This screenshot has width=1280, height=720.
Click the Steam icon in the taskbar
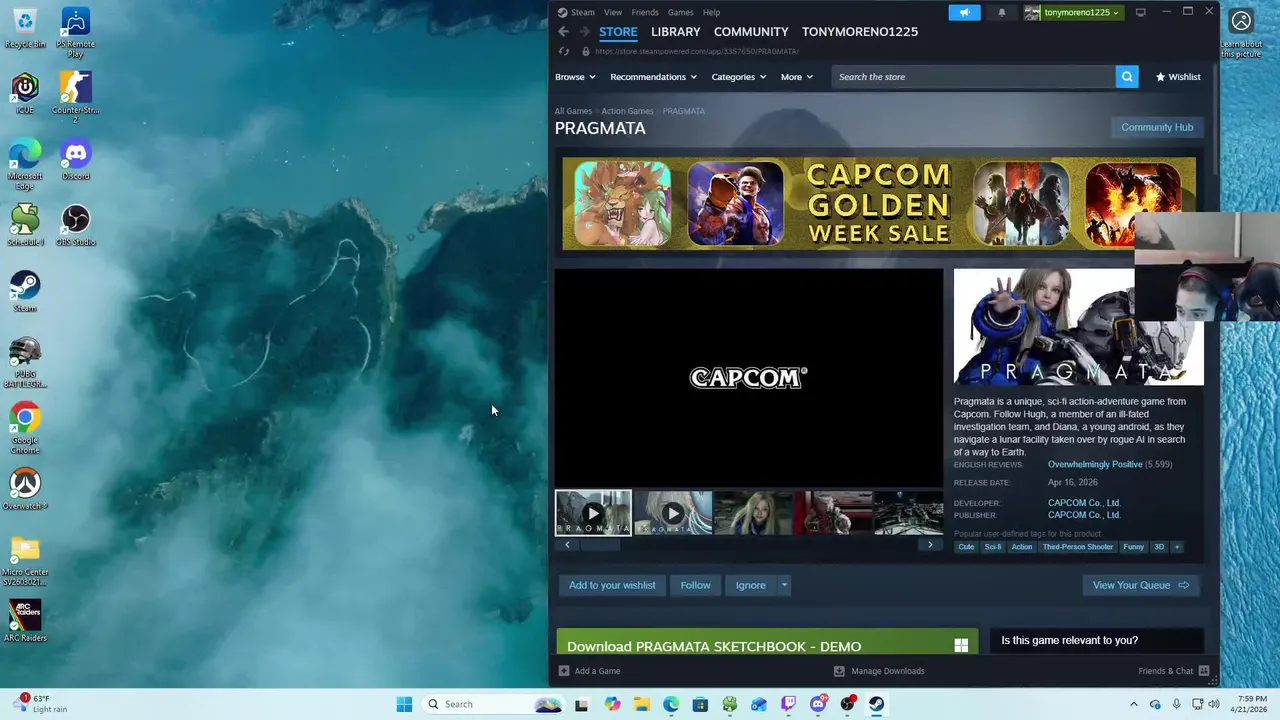pos(877,704)
